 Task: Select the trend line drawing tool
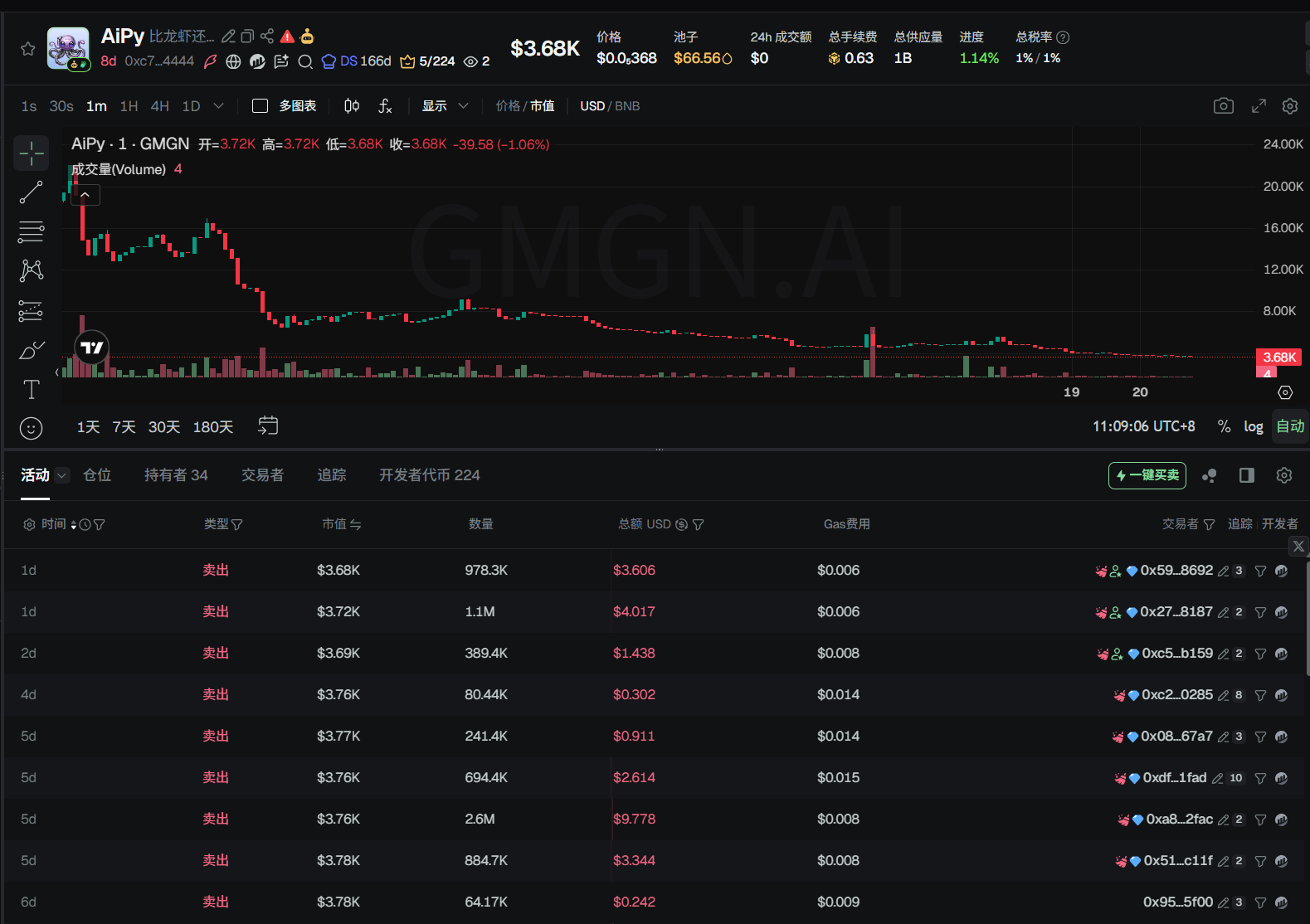point(32,192)
